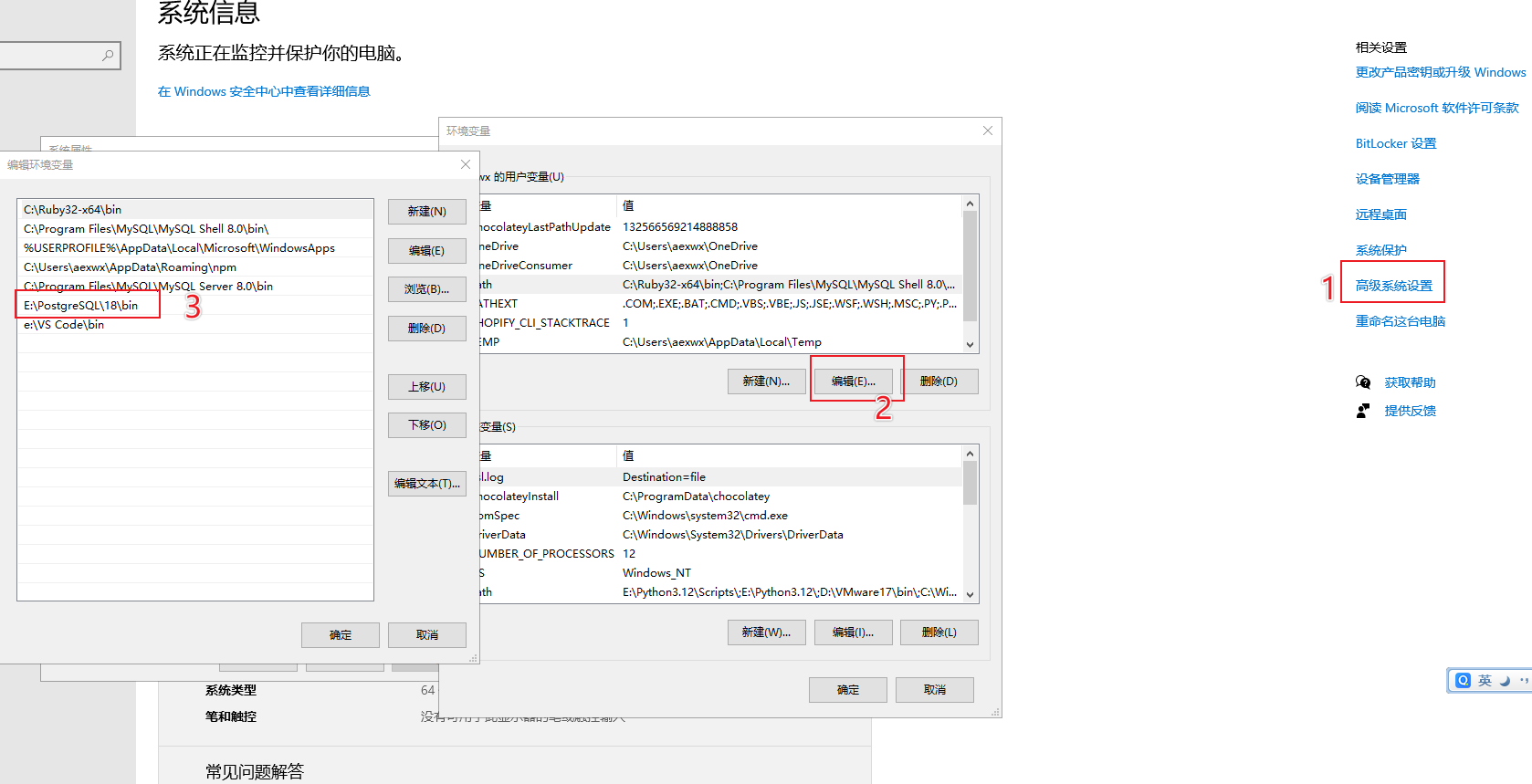The height and width of the screenshot is (784, 1532).
Task: Open Windows Security details link
Action: point(264,91)
